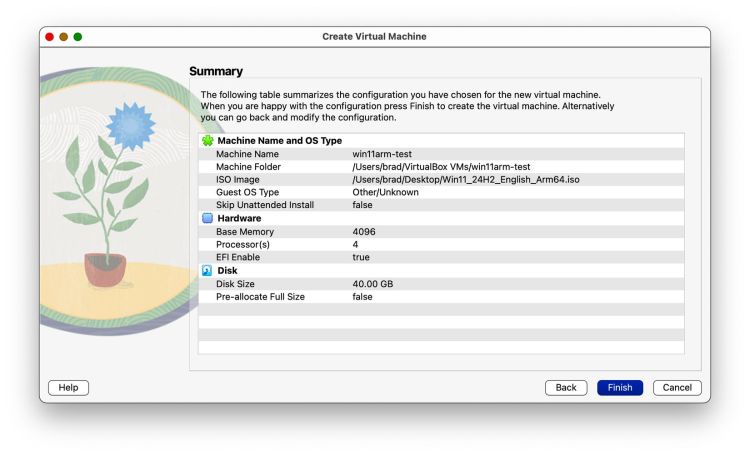Select the Machine Name label

pyautogui.click(x=247, y=154)
